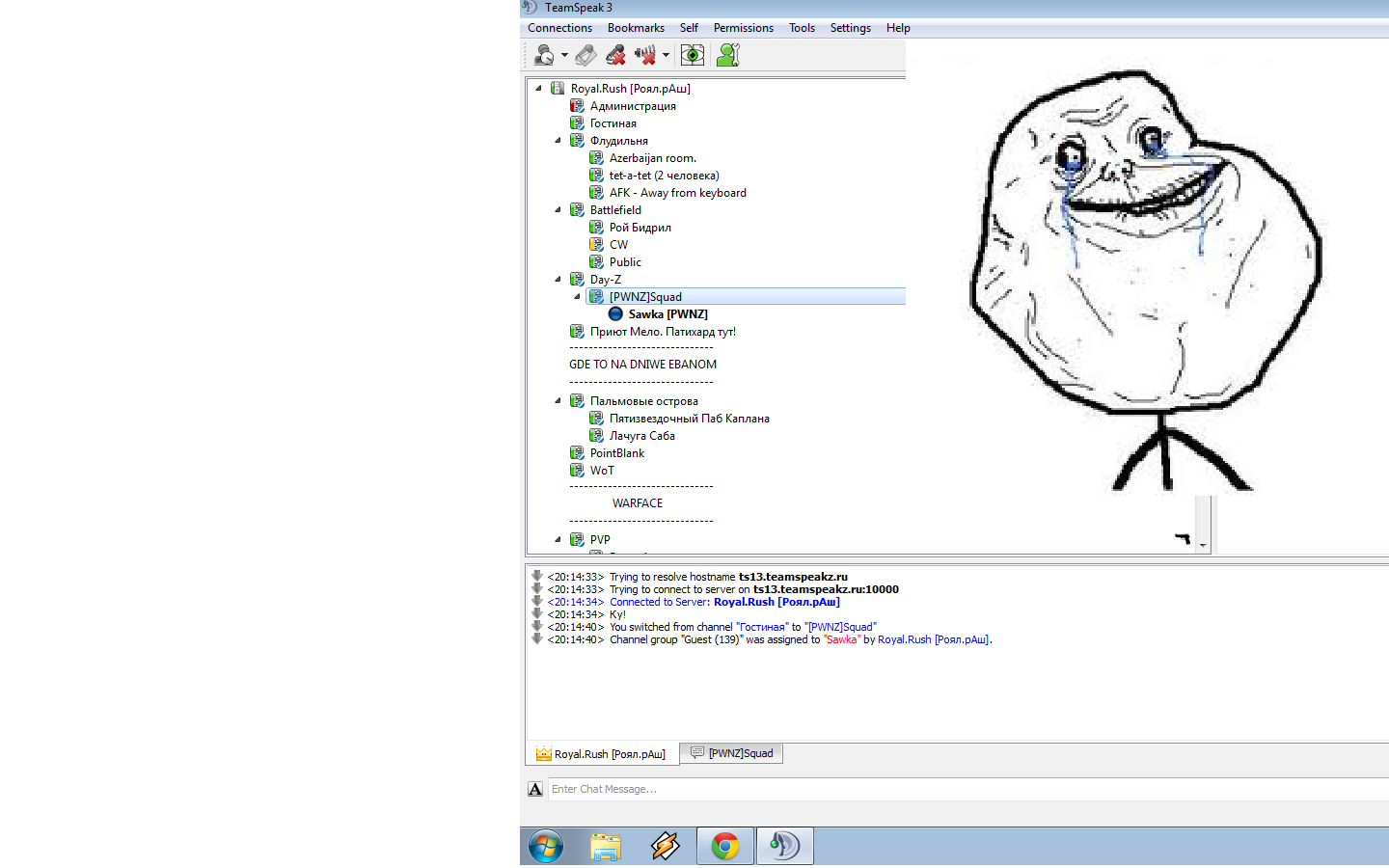Collapse the Флудильня channel group

tap(558, 140)
